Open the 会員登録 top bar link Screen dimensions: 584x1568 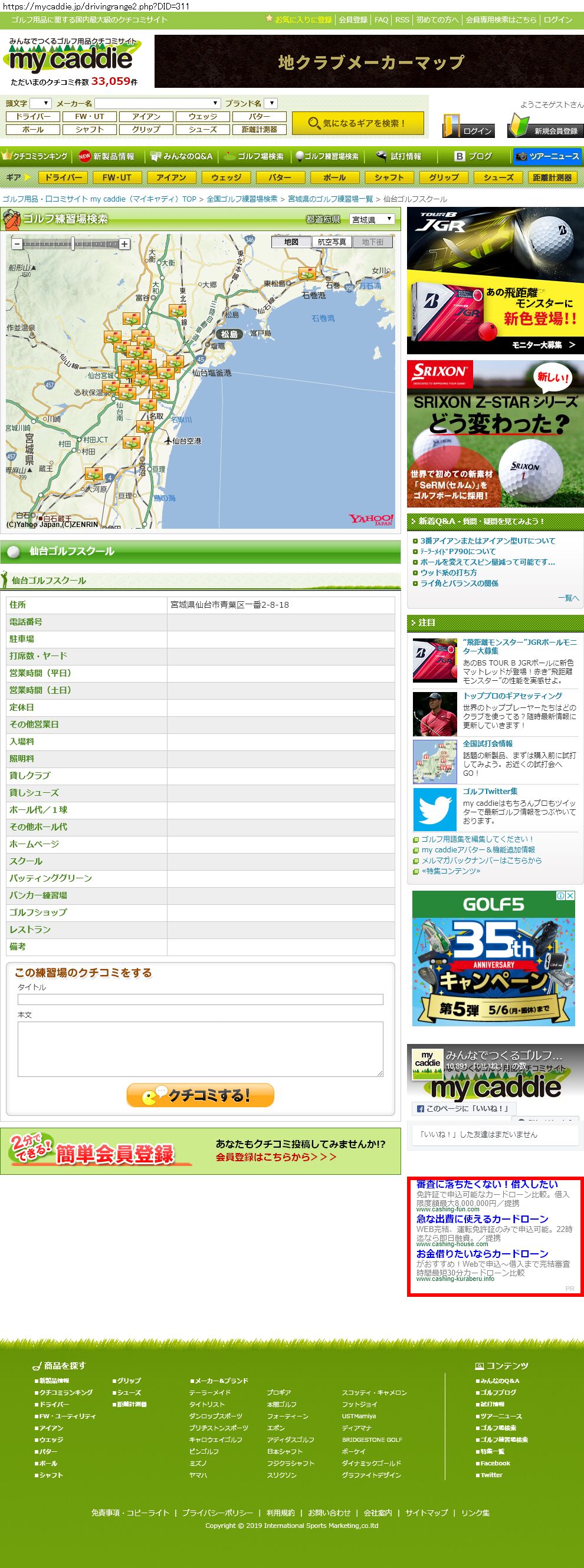point(353,19)
